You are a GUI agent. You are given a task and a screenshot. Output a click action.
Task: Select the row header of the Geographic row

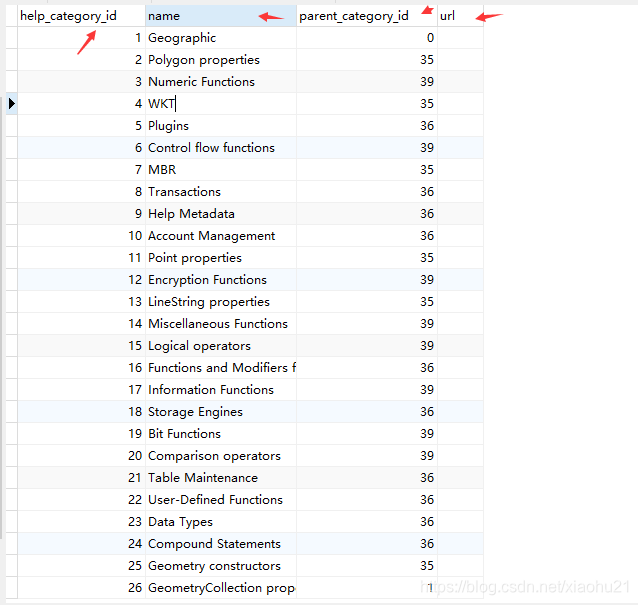point(11,38)
